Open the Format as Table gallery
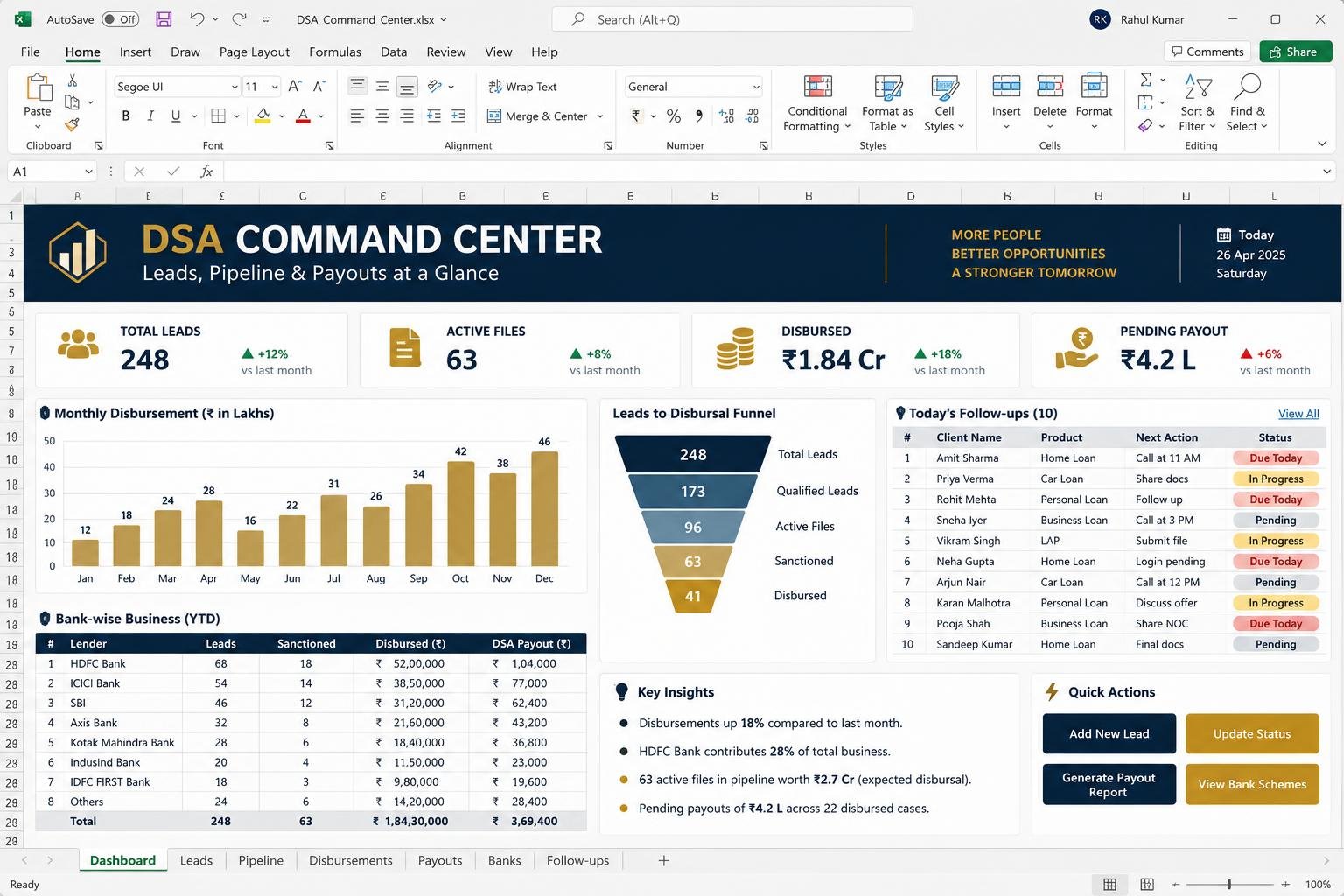 (x=887, y=102)
